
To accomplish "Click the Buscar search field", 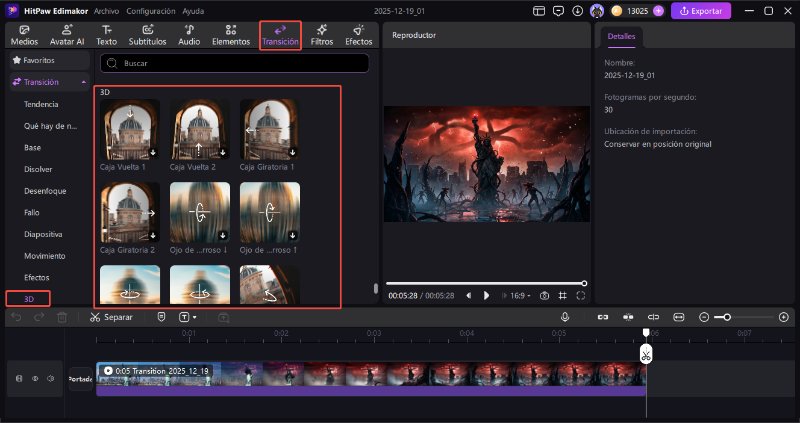I will [x=234, y=63].
